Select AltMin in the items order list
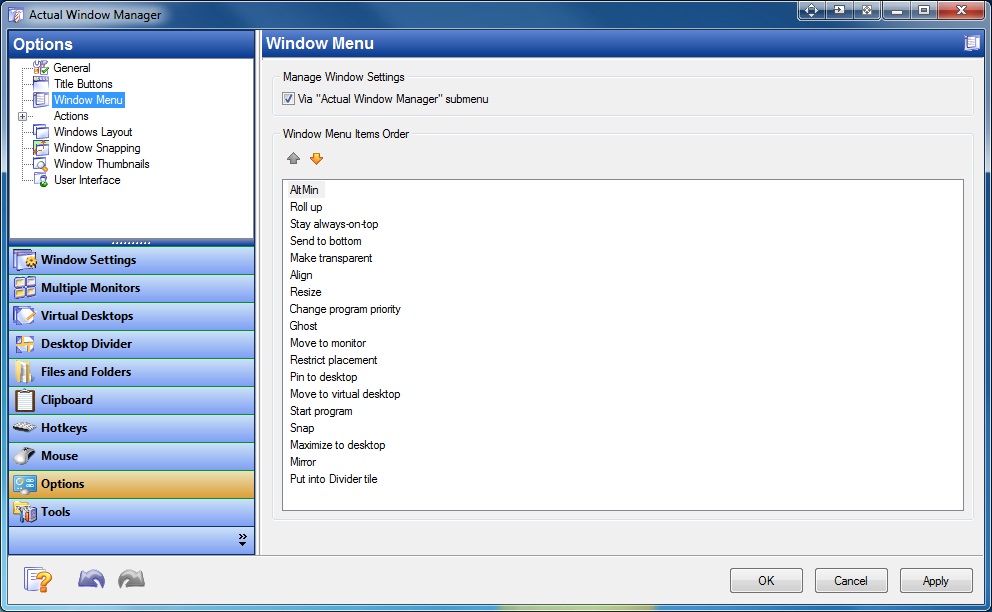 [304, 190]
